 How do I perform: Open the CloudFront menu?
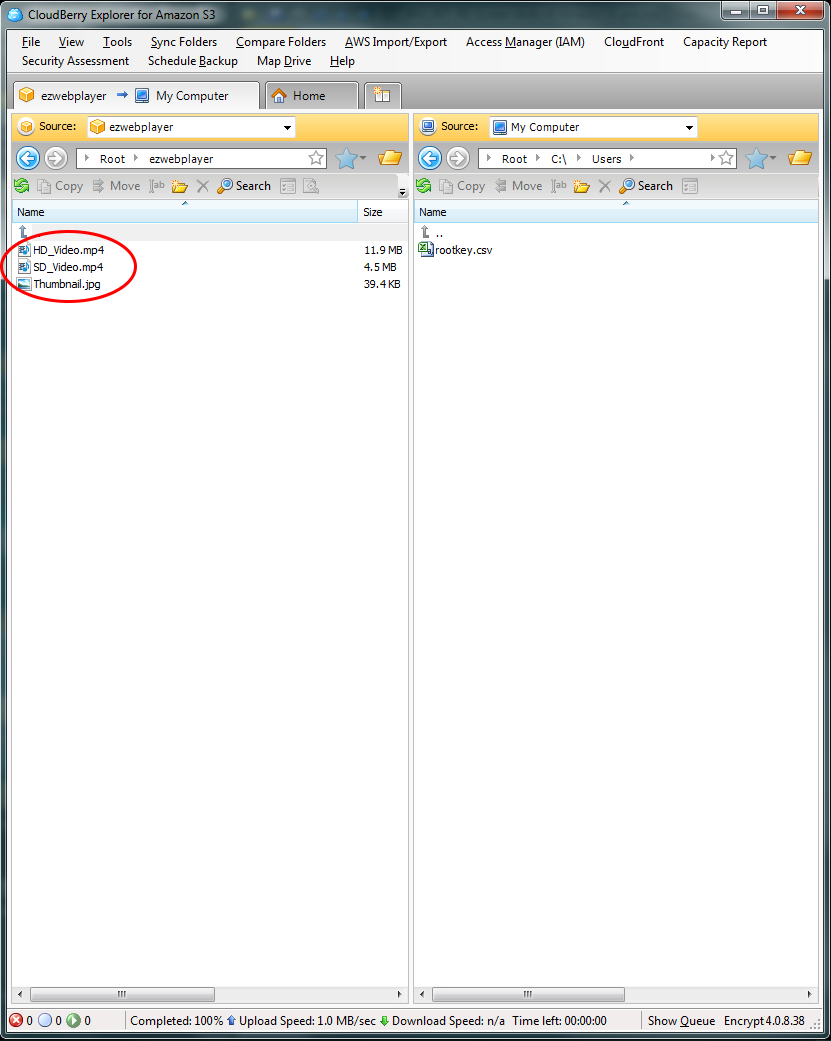pyautogui.click(x=634, y=42)
